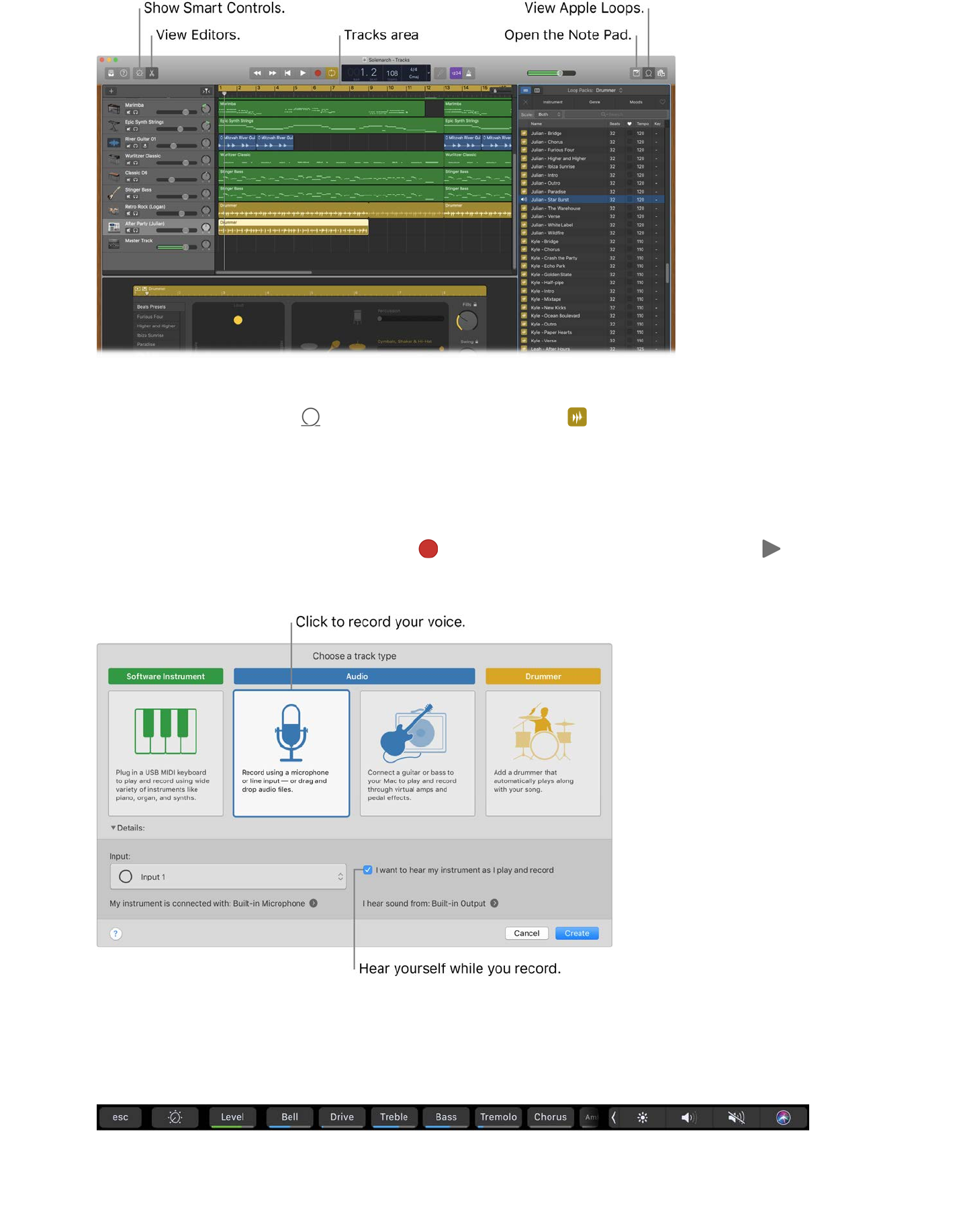Select the Retro Rock (Logan) track header
Image resolution: width=967 pixels, height=1232 pixels.
[158, 210]
